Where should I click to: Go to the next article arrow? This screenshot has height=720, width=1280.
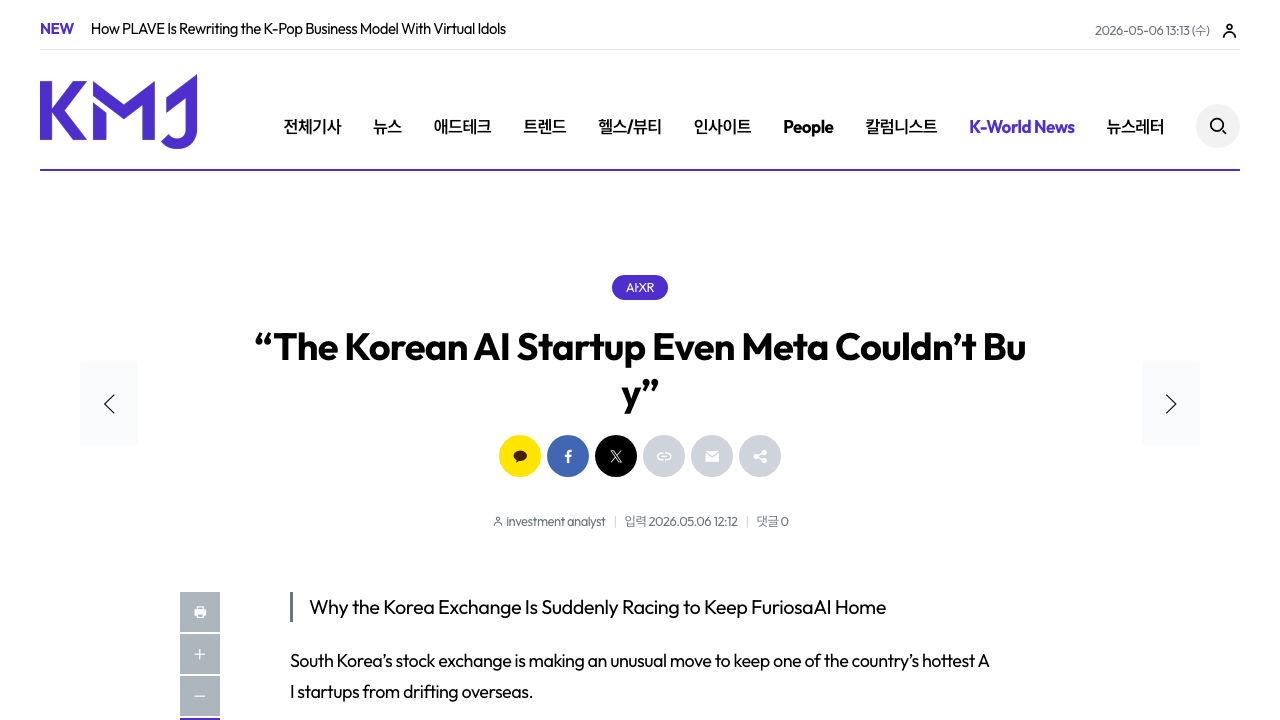coord(1171,403)
